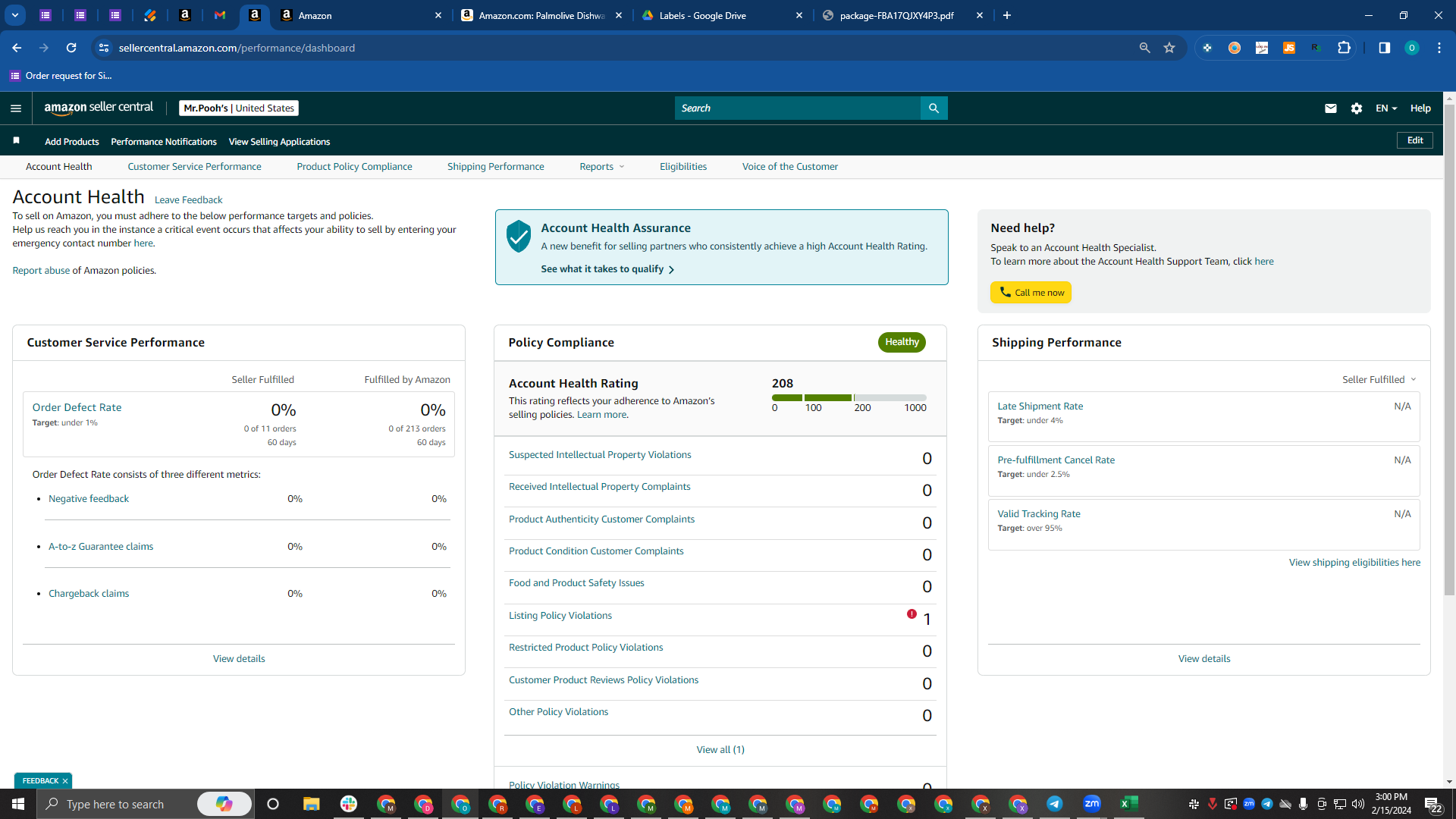Viewport: 1456px width, 819px height.
Task: Click the Edit button in navigation bar
Action: (x=1415, y=140)
